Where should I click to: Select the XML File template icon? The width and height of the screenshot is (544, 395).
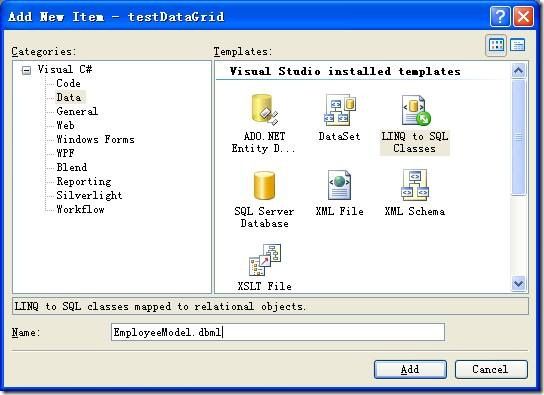coord(339,185)
